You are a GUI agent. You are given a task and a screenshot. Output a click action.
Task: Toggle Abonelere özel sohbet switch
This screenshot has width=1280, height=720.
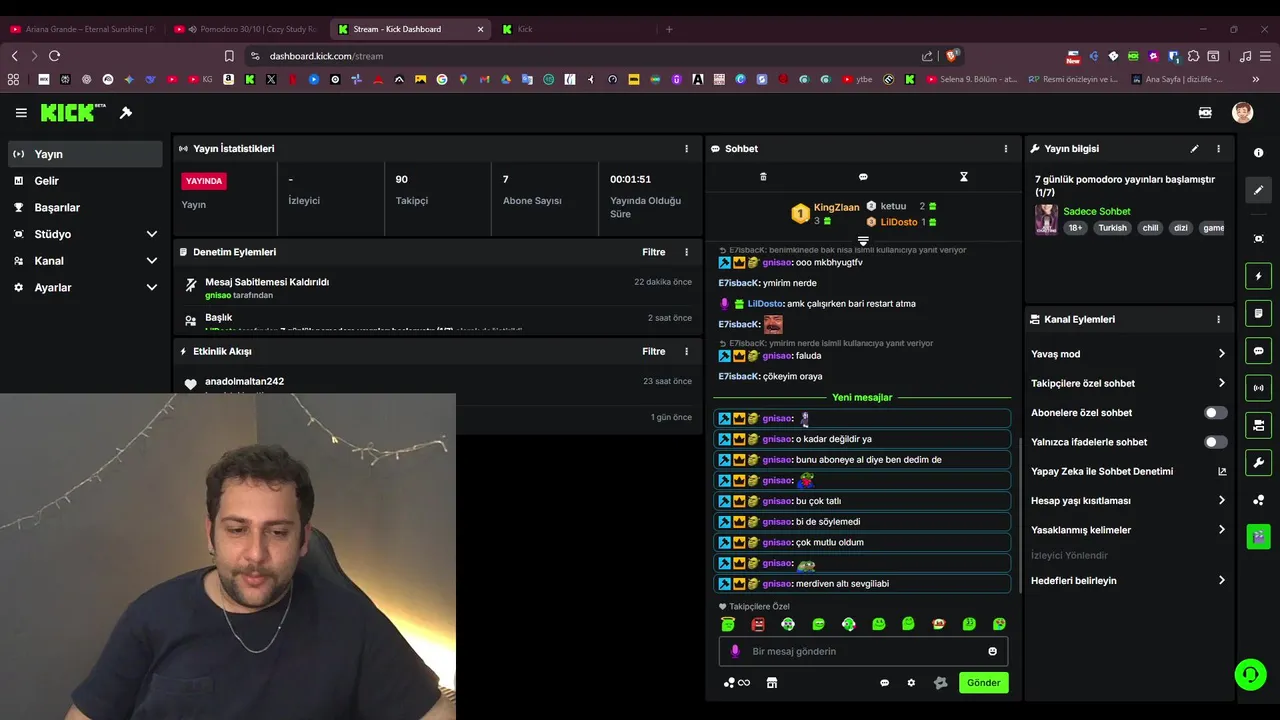click(1215, 413)
